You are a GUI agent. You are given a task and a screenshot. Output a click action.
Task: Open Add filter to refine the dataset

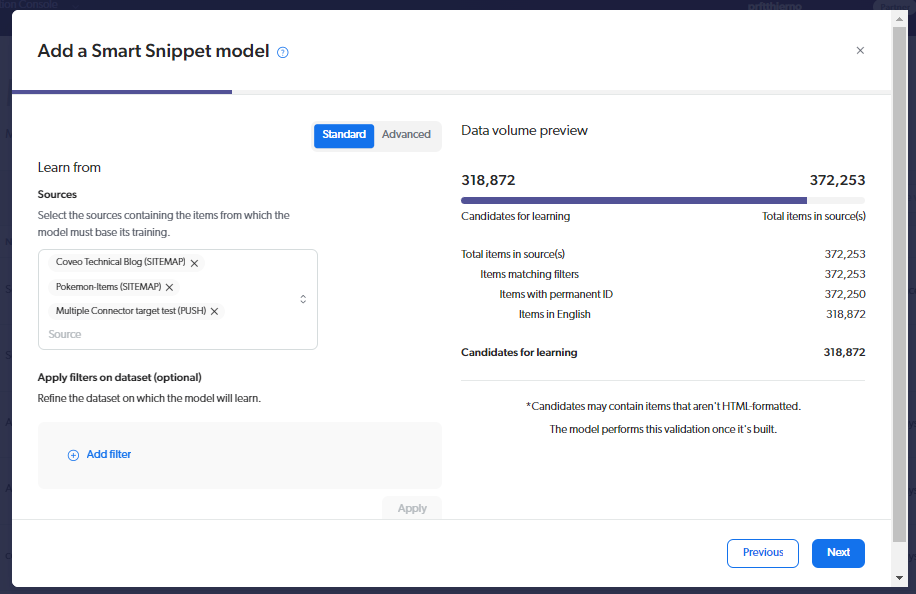click(x=106, y=454)
